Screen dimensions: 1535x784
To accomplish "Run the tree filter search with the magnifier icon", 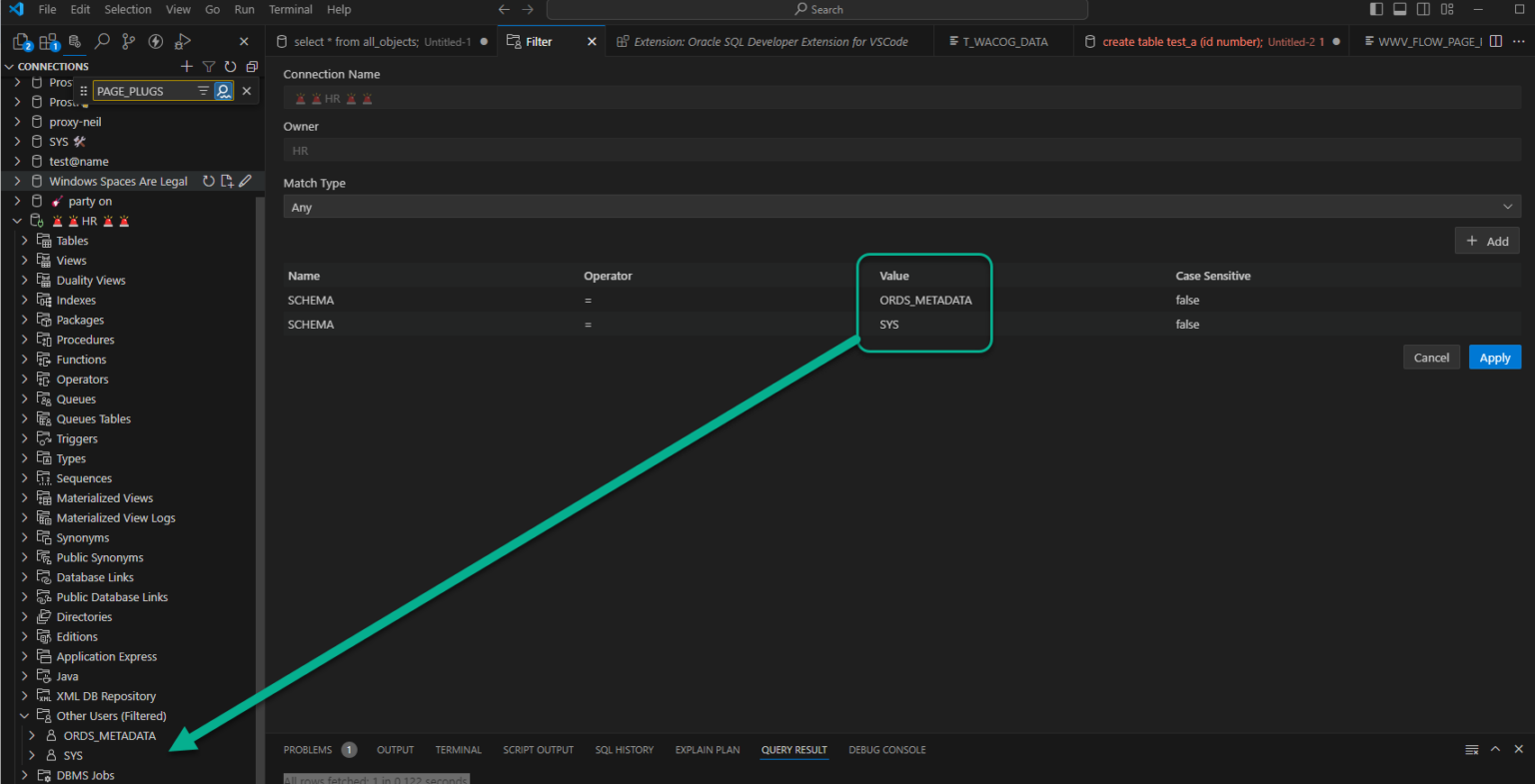I will (x=224, y=90).
